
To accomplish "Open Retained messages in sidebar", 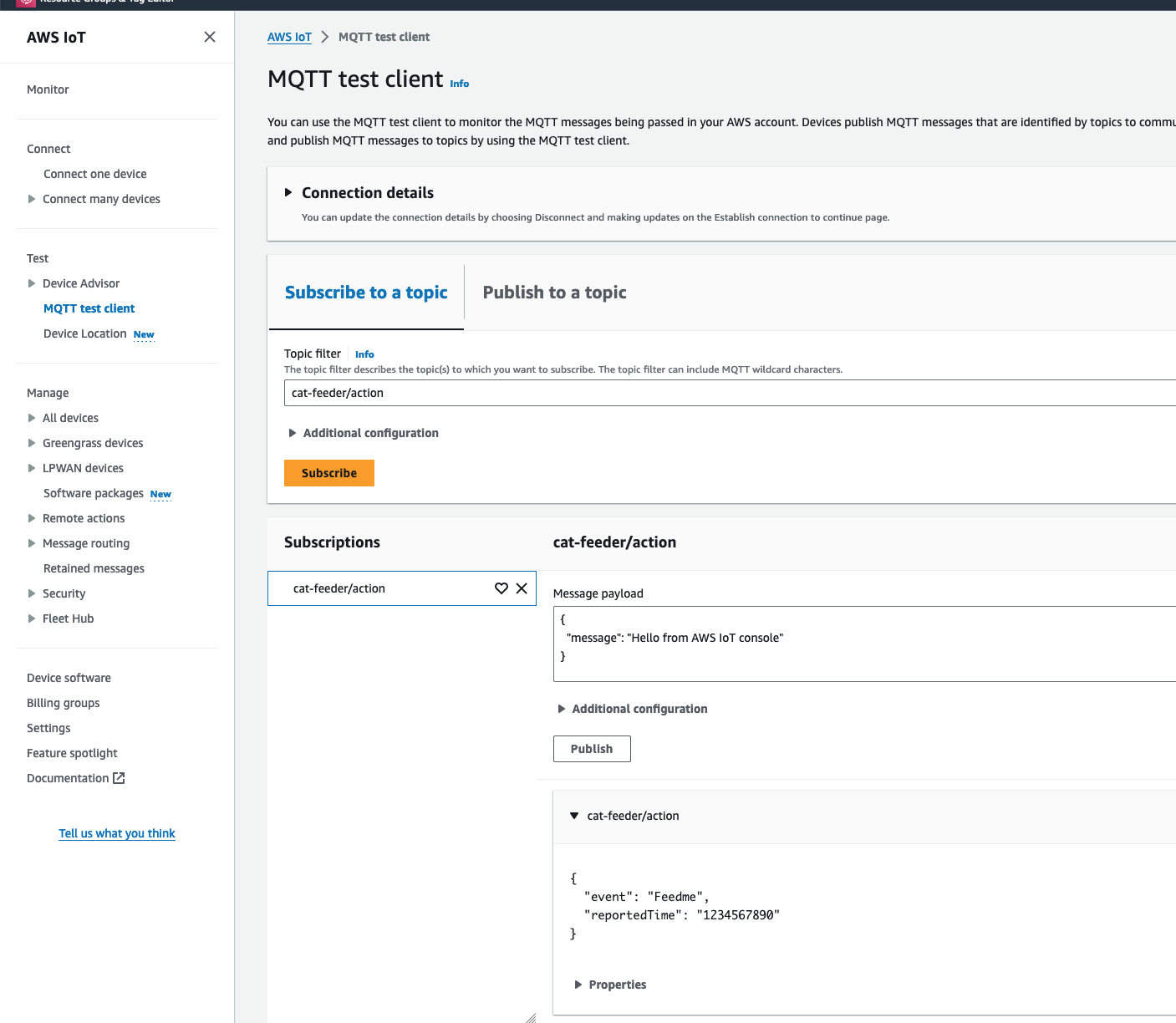I will (94, 568).
